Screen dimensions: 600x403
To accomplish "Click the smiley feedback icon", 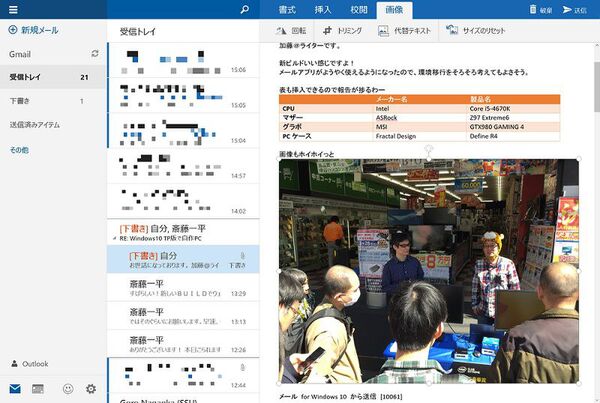I will (x=68, y=389).
